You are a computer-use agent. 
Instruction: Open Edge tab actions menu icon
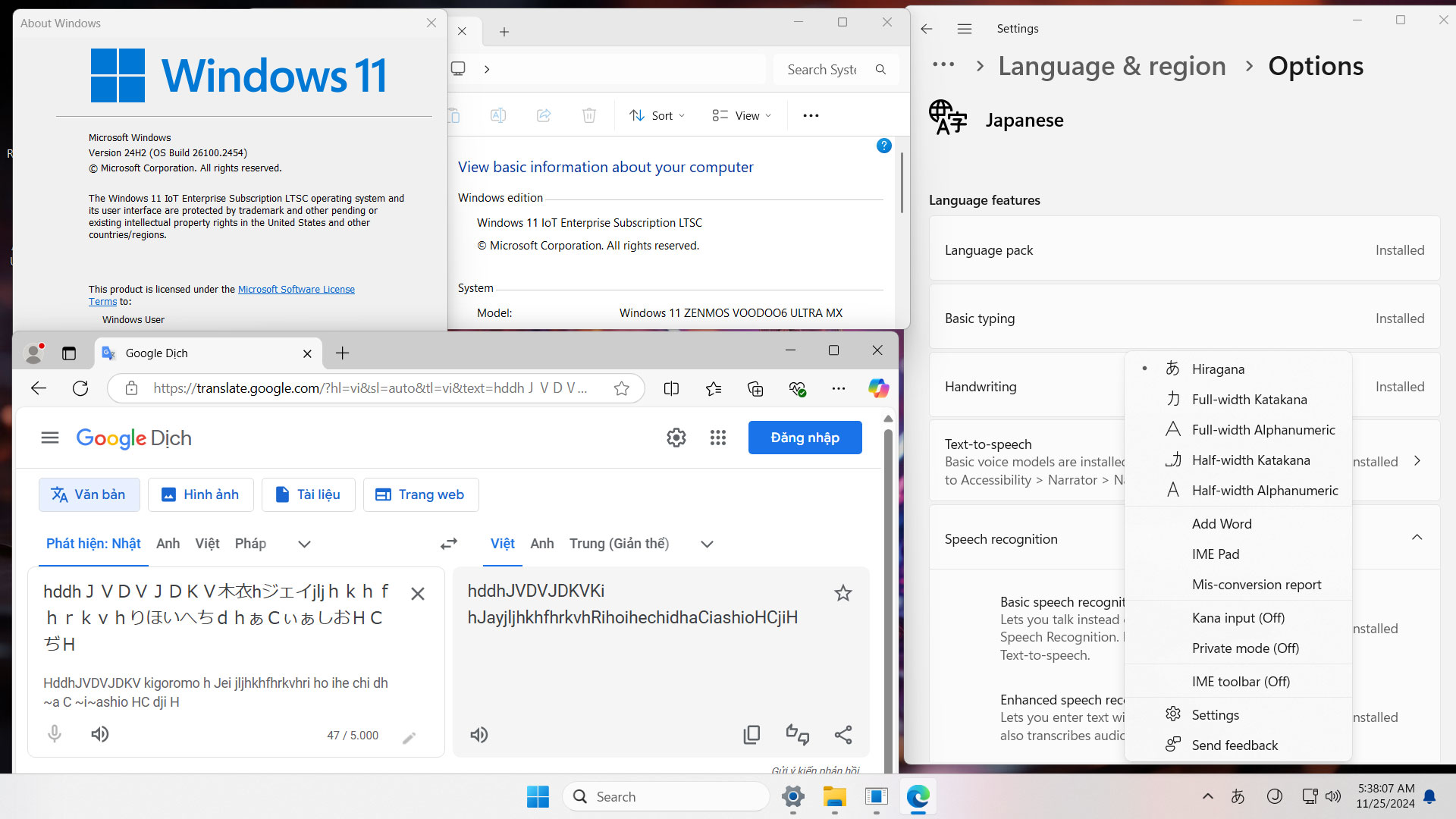[x=69, y=353]
